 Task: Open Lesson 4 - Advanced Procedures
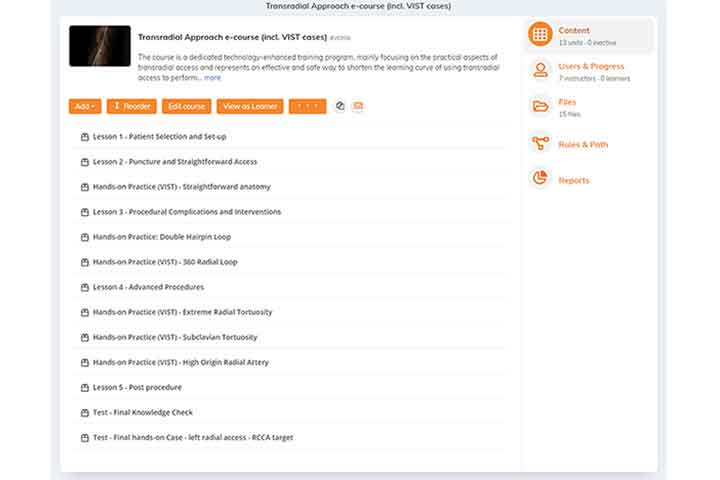(148, 288)
